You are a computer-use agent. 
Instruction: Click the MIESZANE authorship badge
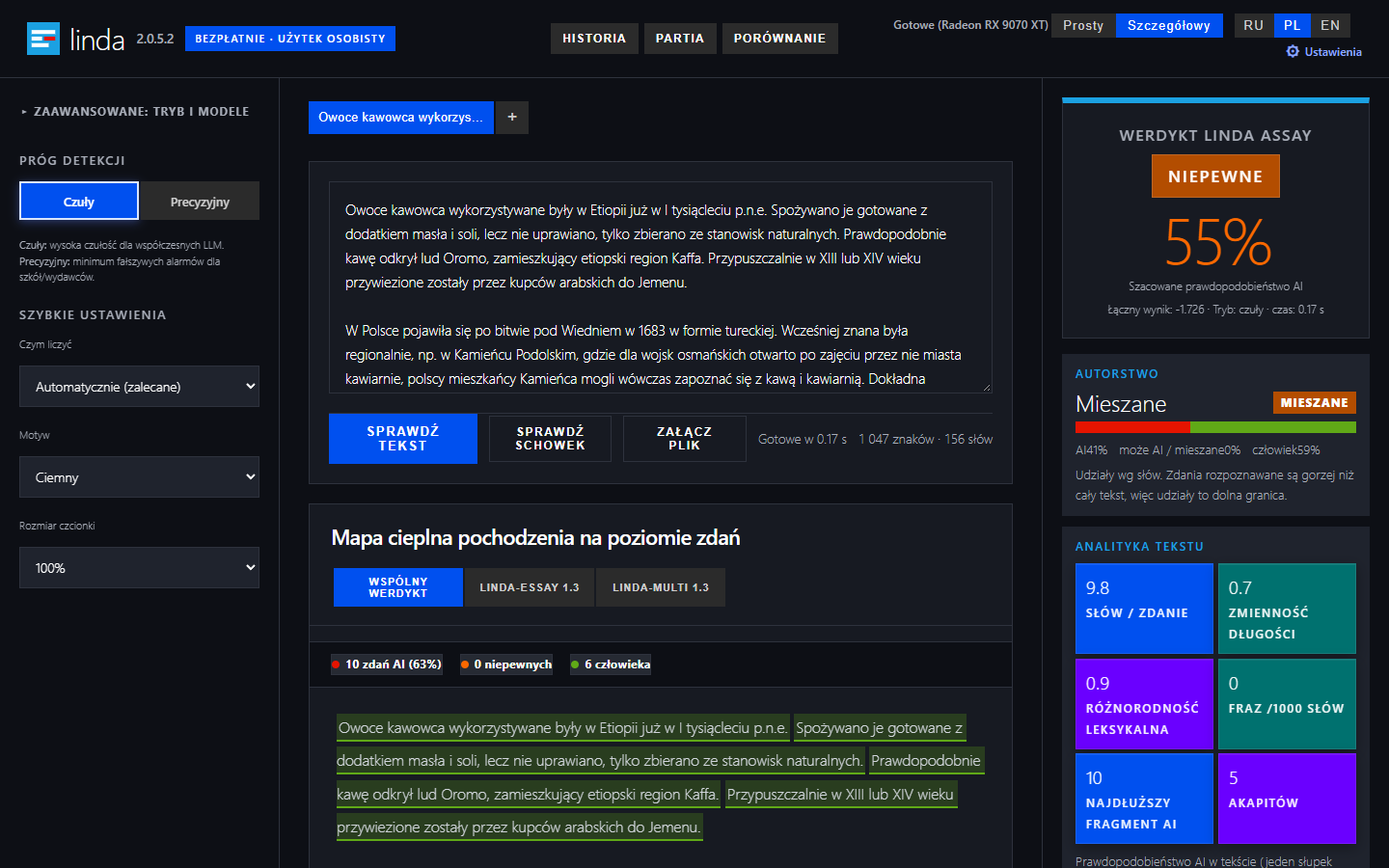(x=1315, y=403)
